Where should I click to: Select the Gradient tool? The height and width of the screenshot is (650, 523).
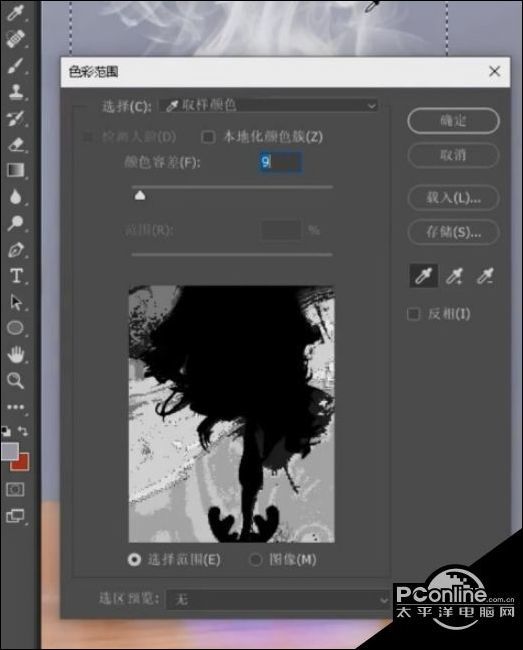(x=16, y=170)
